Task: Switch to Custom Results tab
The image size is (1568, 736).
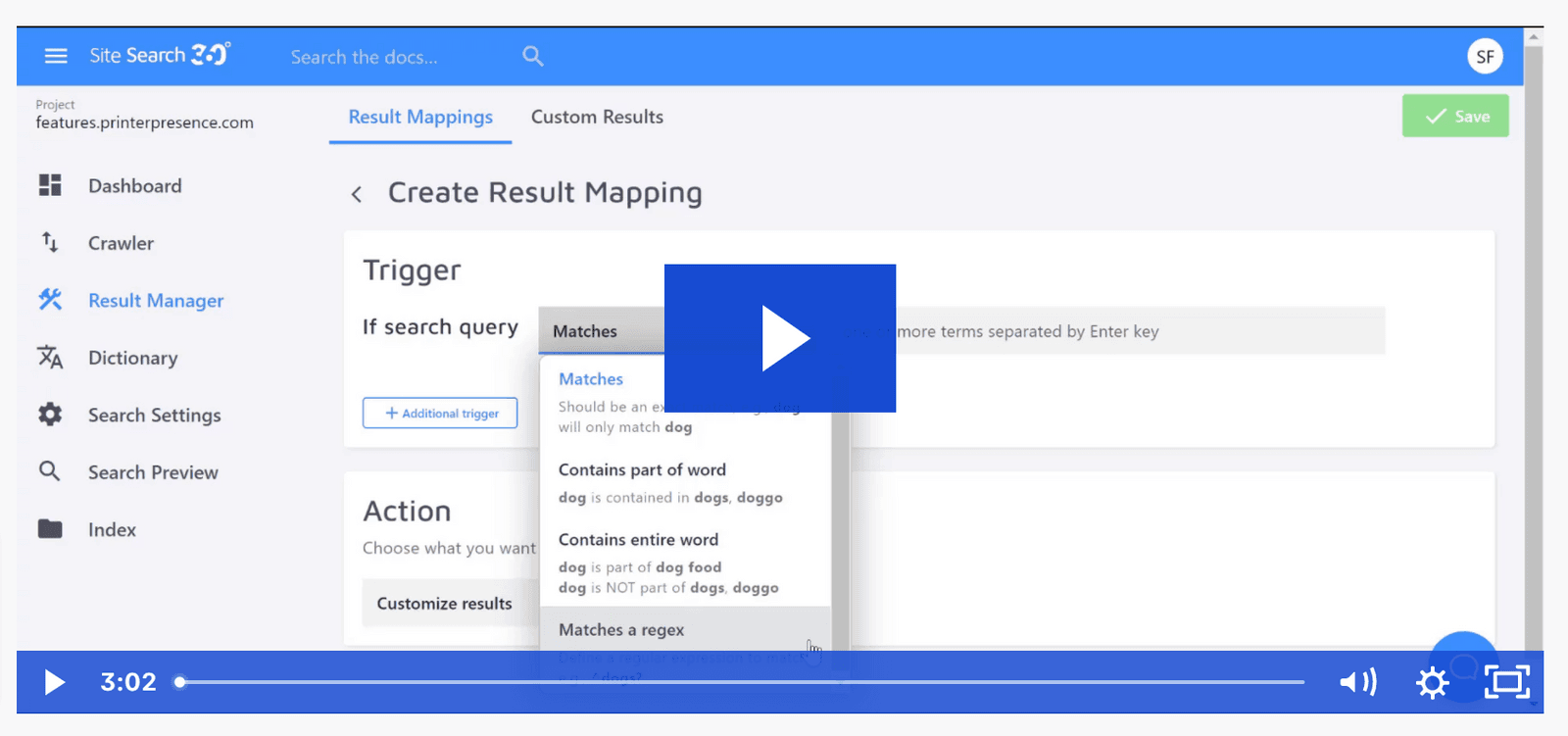Action: 597,117
